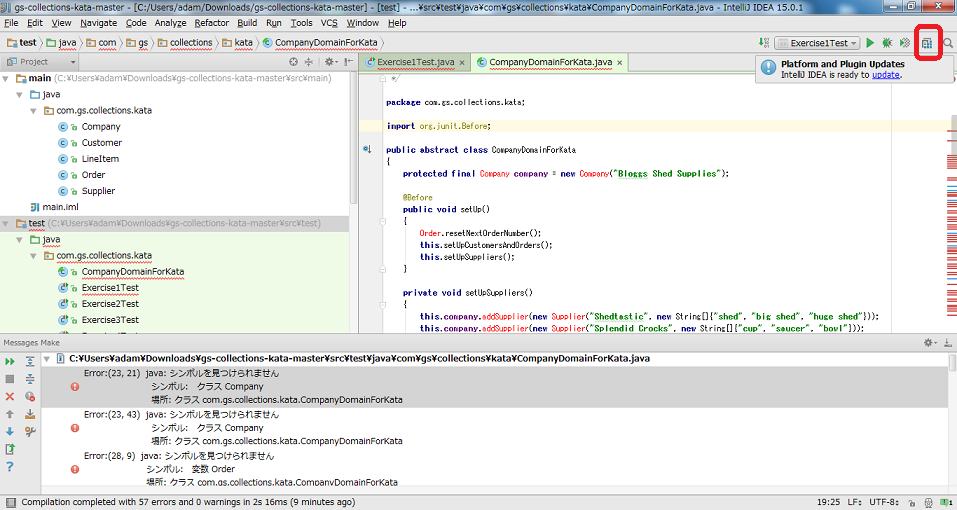Click the Messages panel vertical scrollbar

(952, 364)
